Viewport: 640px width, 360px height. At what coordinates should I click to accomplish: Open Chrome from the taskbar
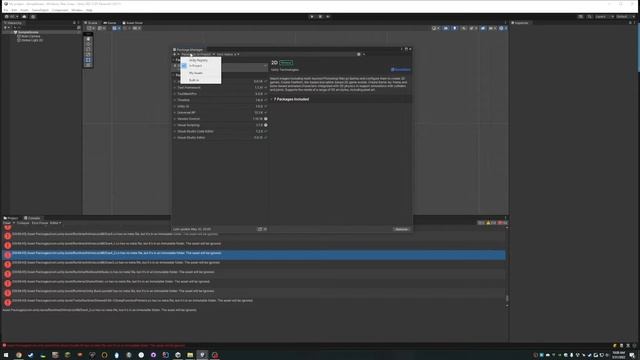click(18, 355)
